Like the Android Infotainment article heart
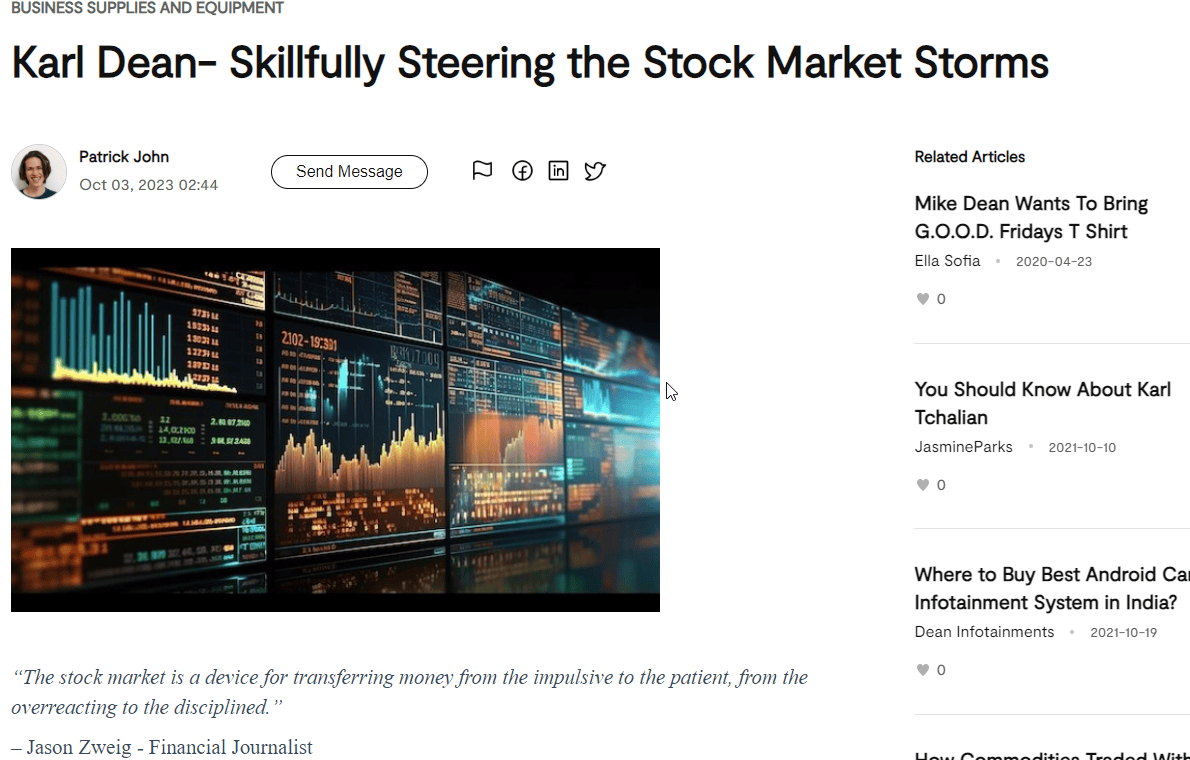1190x760 pixels. pos(923,670)
